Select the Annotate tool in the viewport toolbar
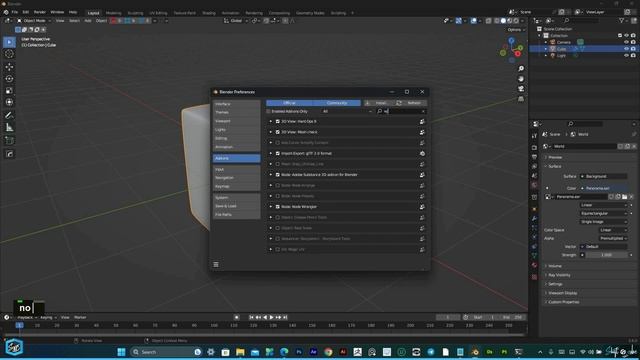Image resolution: width=640 pixels, height=360 pixels. click(9, 116)
